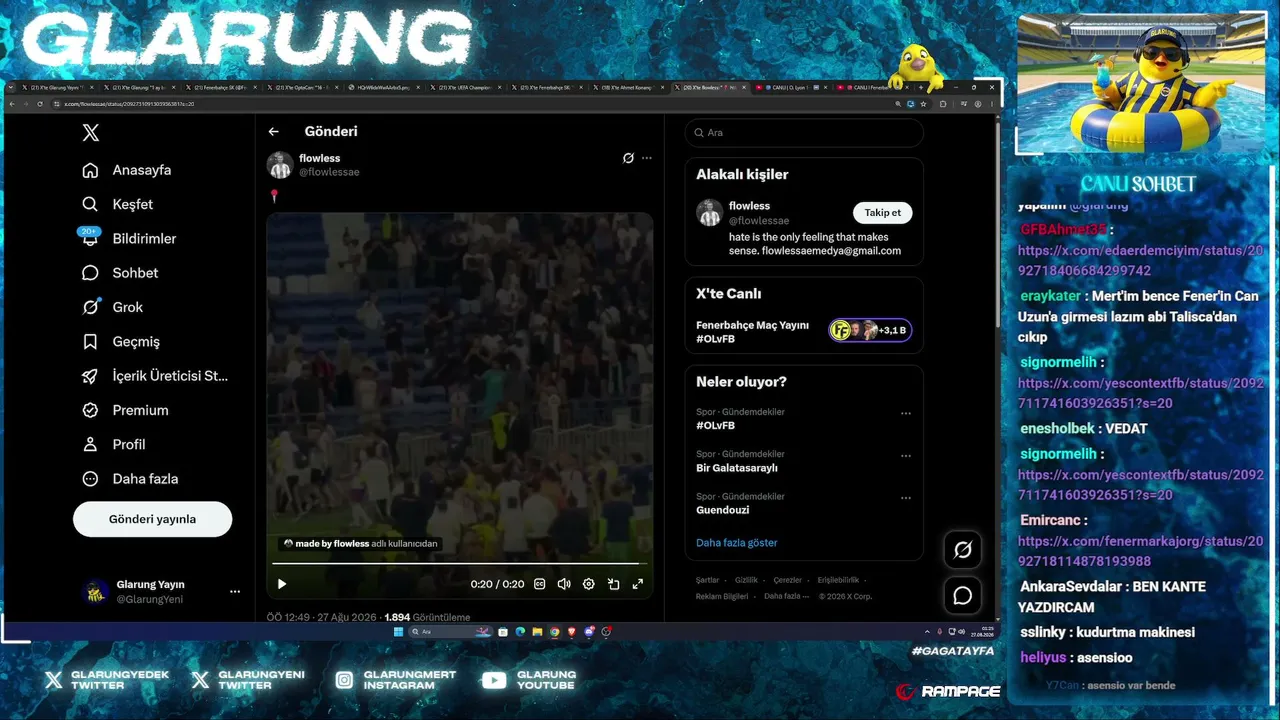Screen dimensions: 1280x720
Task: Open Keşfet search page
Action: click(118, 204)
